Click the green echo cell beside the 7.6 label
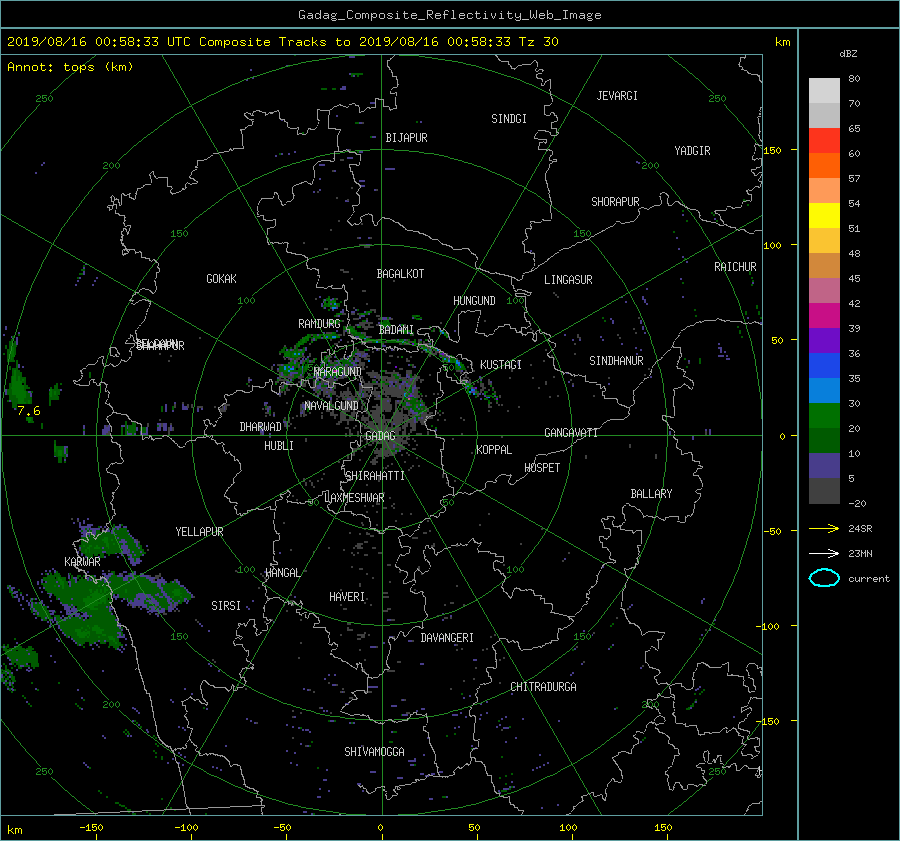Screen dimensions: 900x841 pos(18,386)
